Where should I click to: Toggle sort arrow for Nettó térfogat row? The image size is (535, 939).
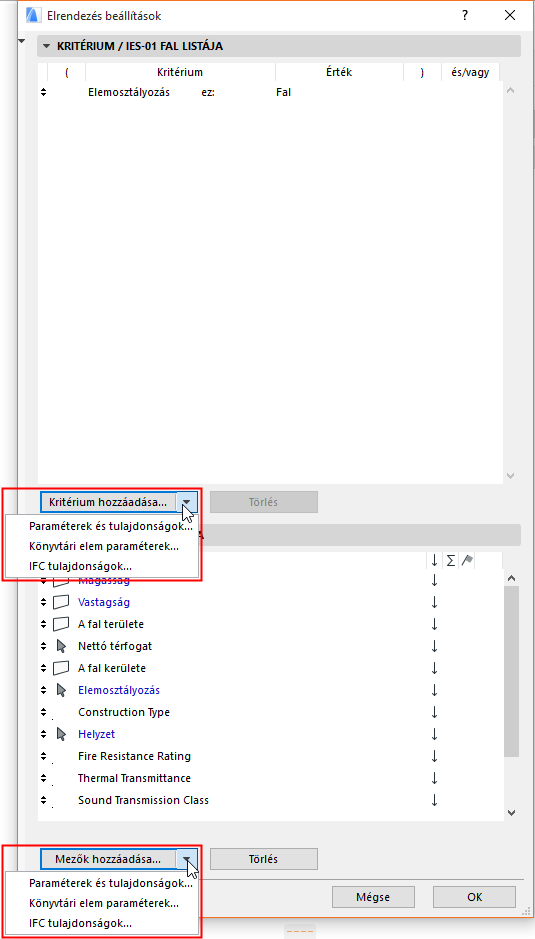(434, 646)
